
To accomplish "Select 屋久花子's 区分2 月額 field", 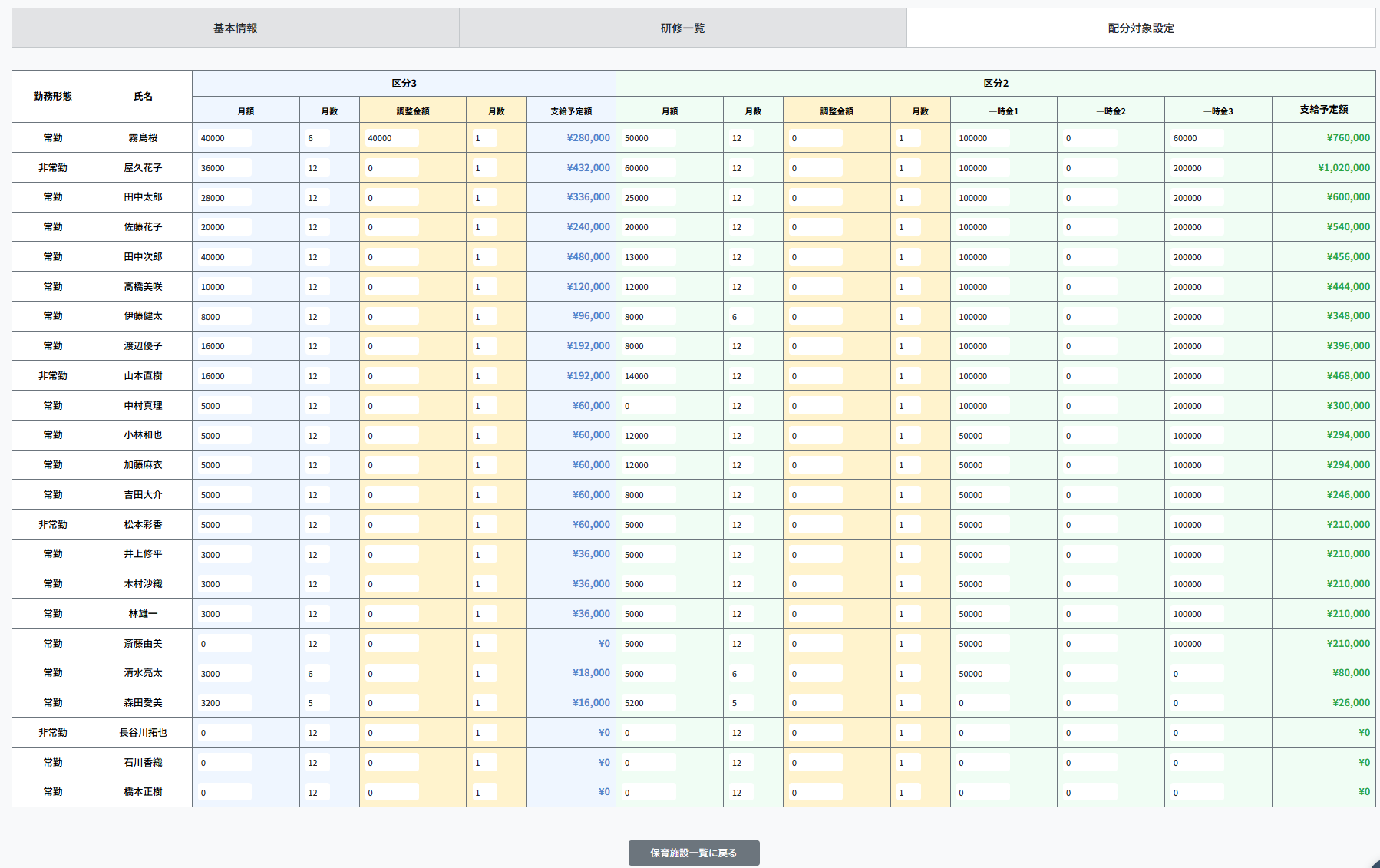I will (x=649, y=168).
